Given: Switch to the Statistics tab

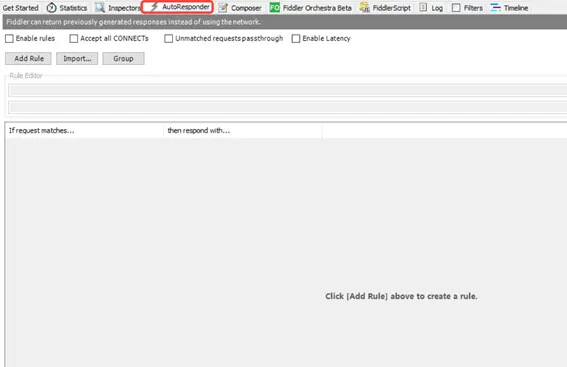Looking at the screenshot, I should pyautogui.click(x=67, y=8).
